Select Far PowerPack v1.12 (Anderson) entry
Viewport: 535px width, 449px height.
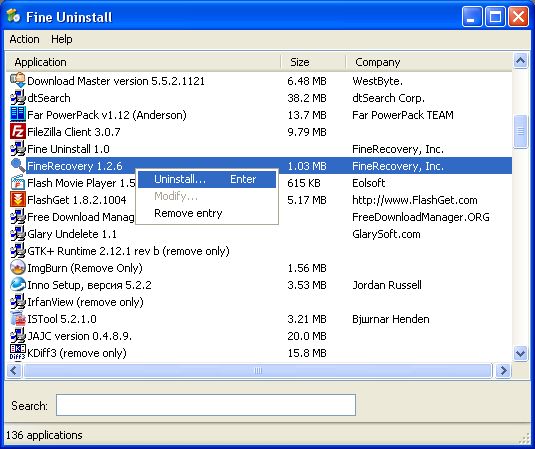[107, 115]
